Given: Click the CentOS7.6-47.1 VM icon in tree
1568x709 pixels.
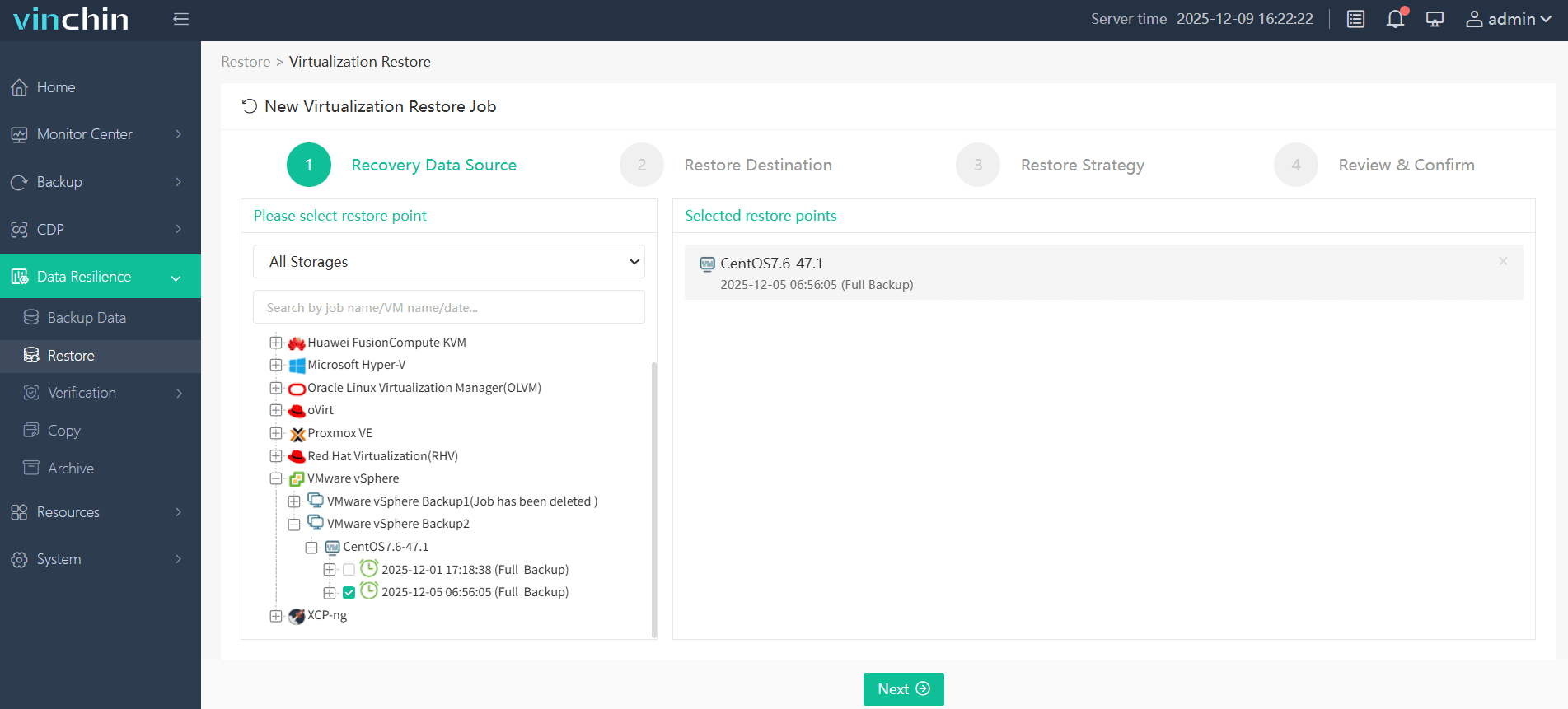Looking at the screenshot, I should 333,547.
